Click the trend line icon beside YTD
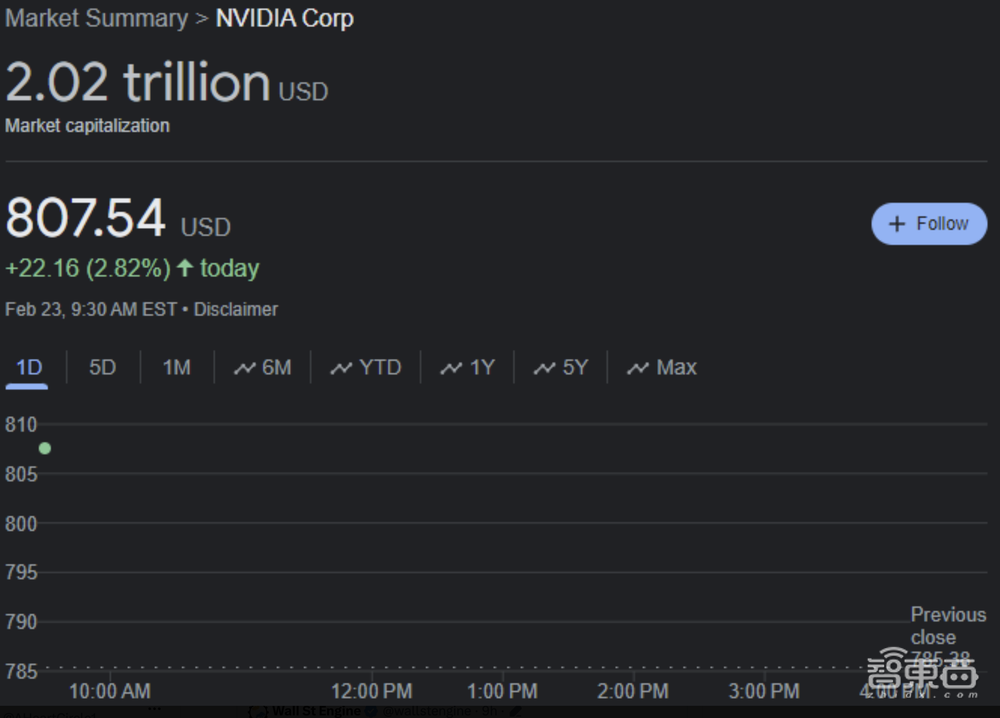 342,368
